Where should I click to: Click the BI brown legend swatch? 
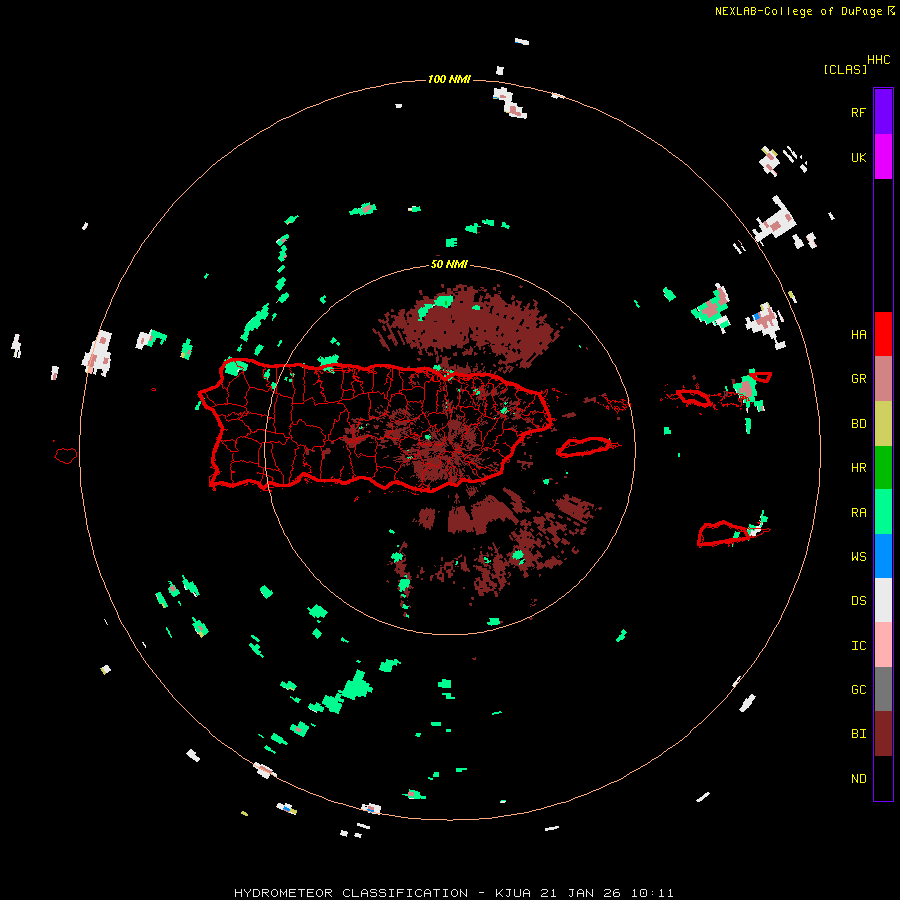tap(883, 734)
